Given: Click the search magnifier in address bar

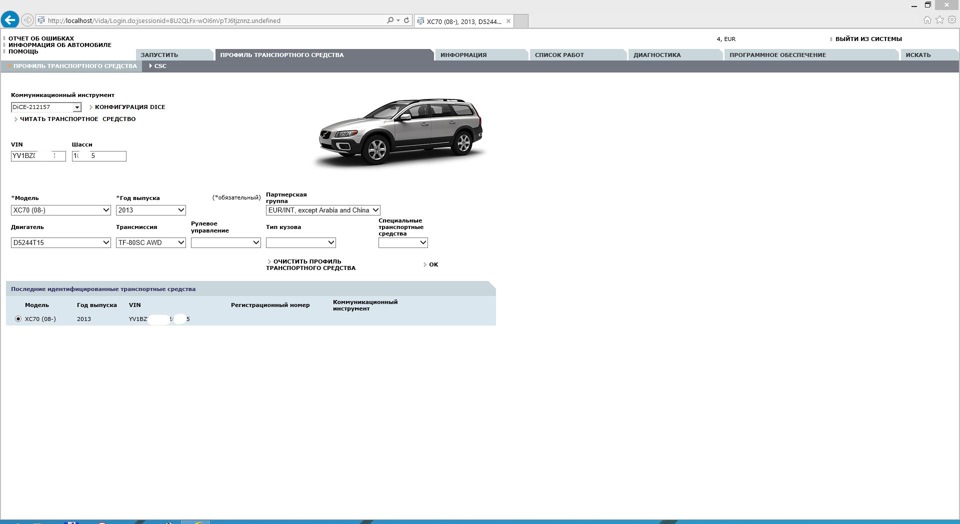Looking at the screenshot, I should (390, 20).
